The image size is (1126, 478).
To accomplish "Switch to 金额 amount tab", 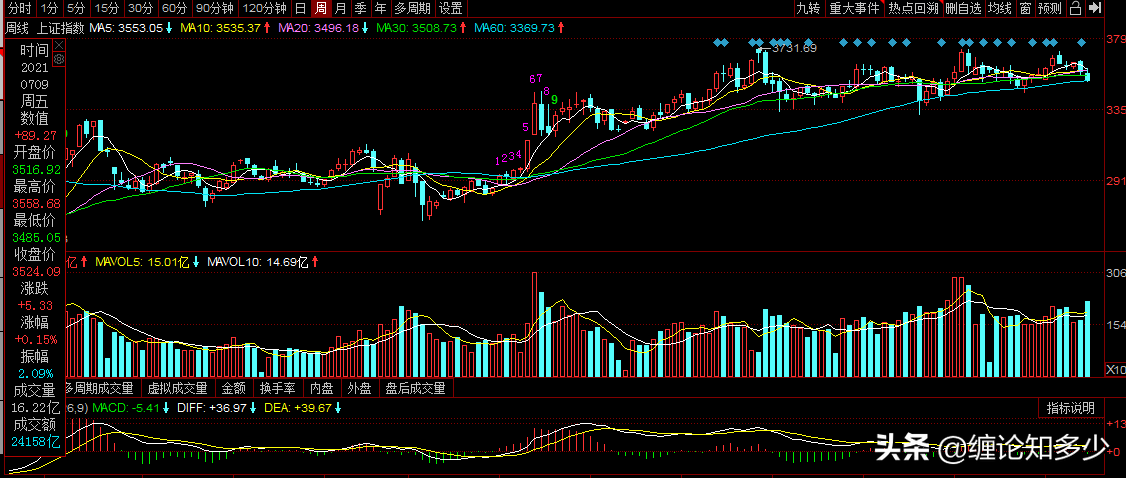I will tap(233, 388).
